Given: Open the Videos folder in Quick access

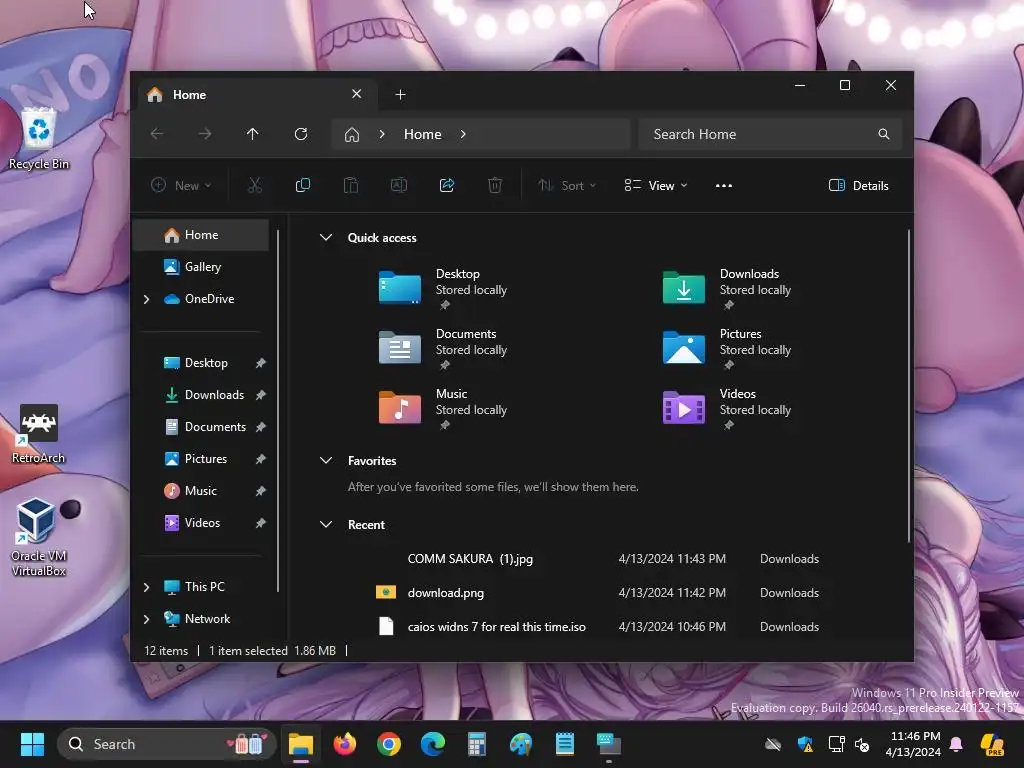Looking at the screenshot, I should [x=728, y=408].
